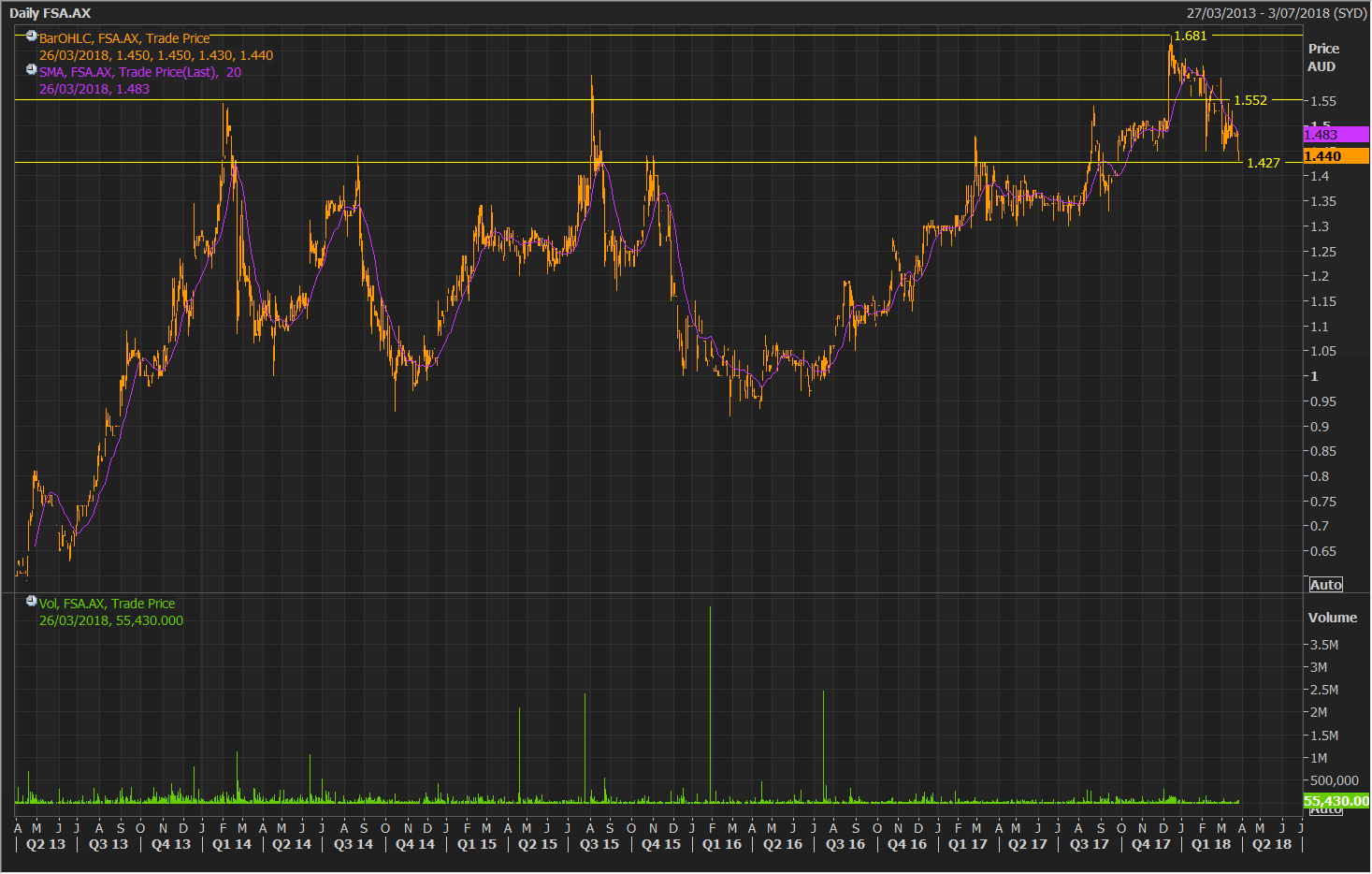Click the 'Q1 15' quarter label
The height and width of the screenshot is (874, 1372).
tap(477, 844)
